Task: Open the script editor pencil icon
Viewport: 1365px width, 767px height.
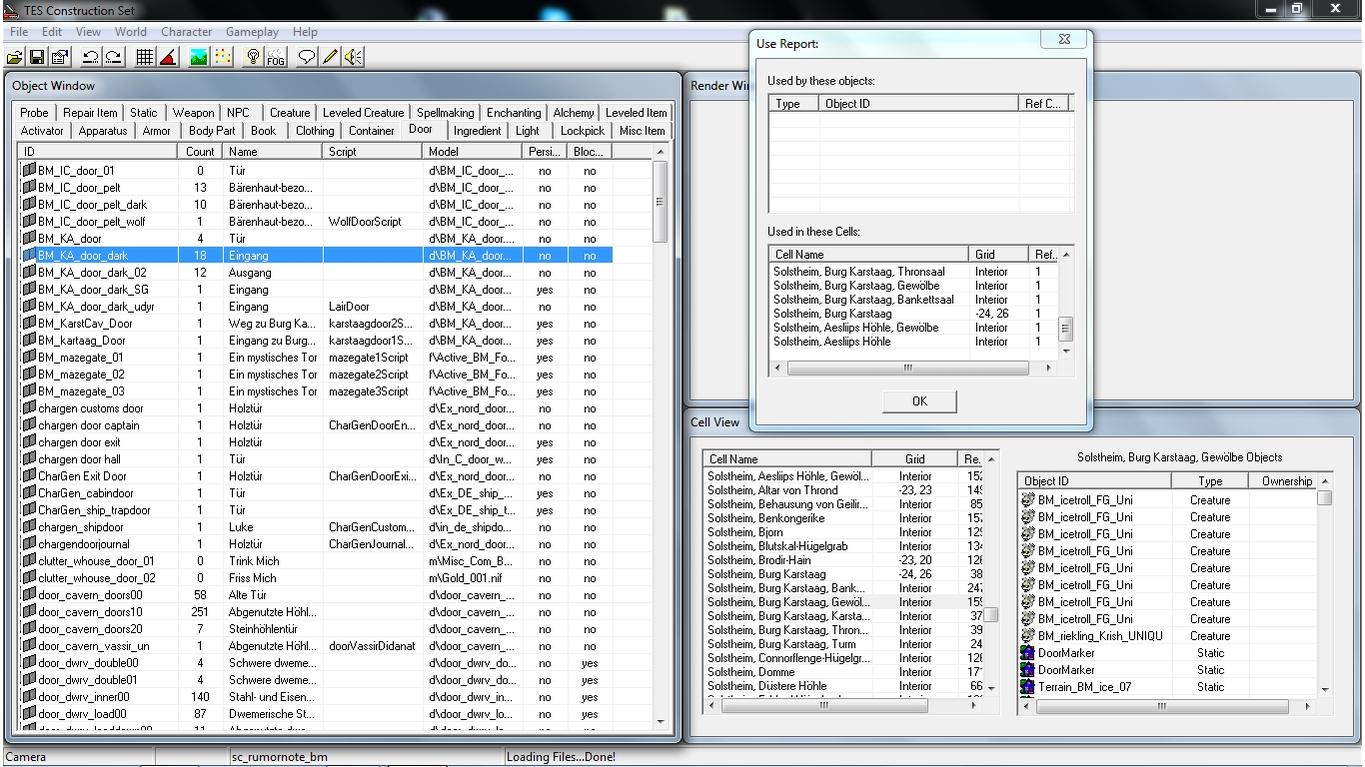Action: click(330, 57)
